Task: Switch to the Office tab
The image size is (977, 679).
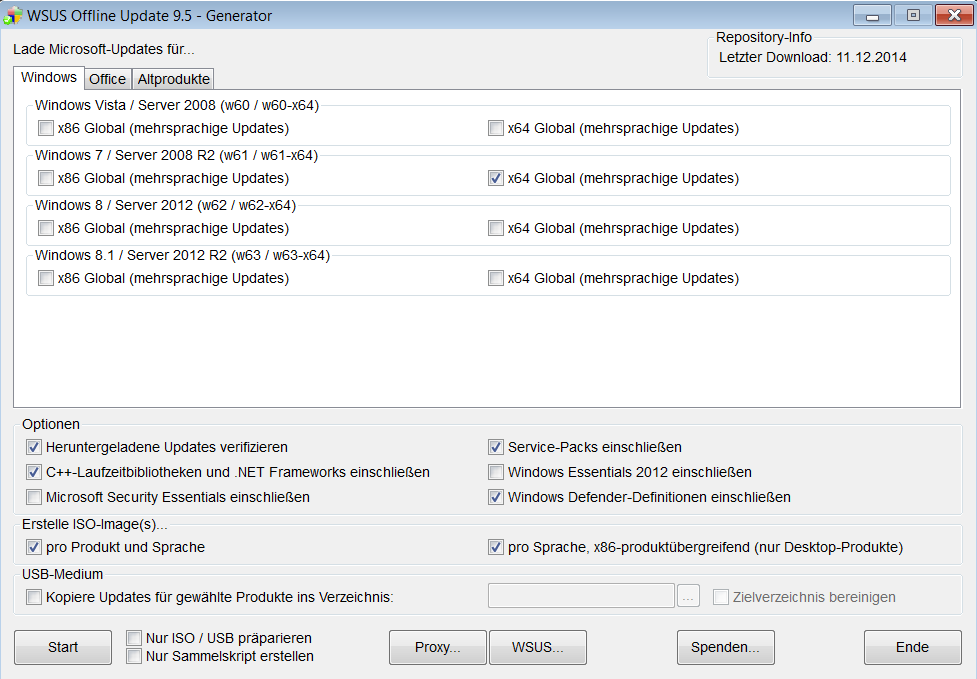Action: [x=107, y=79]
